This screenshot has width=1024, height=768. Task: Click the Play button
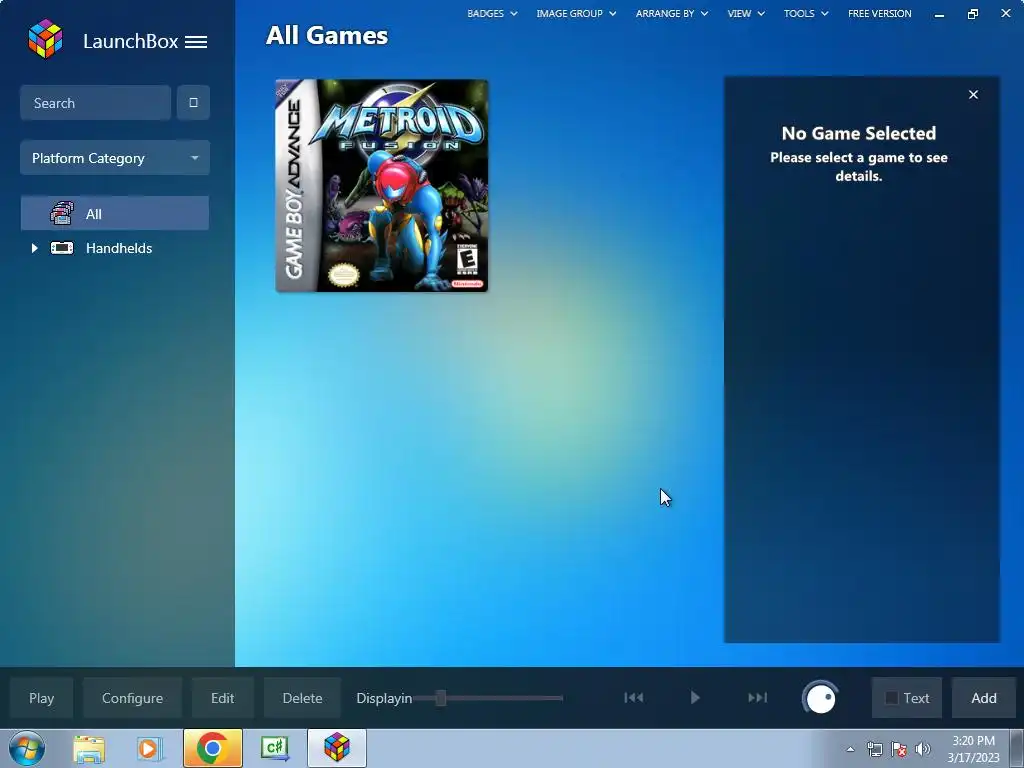click(x=41, y=698)
